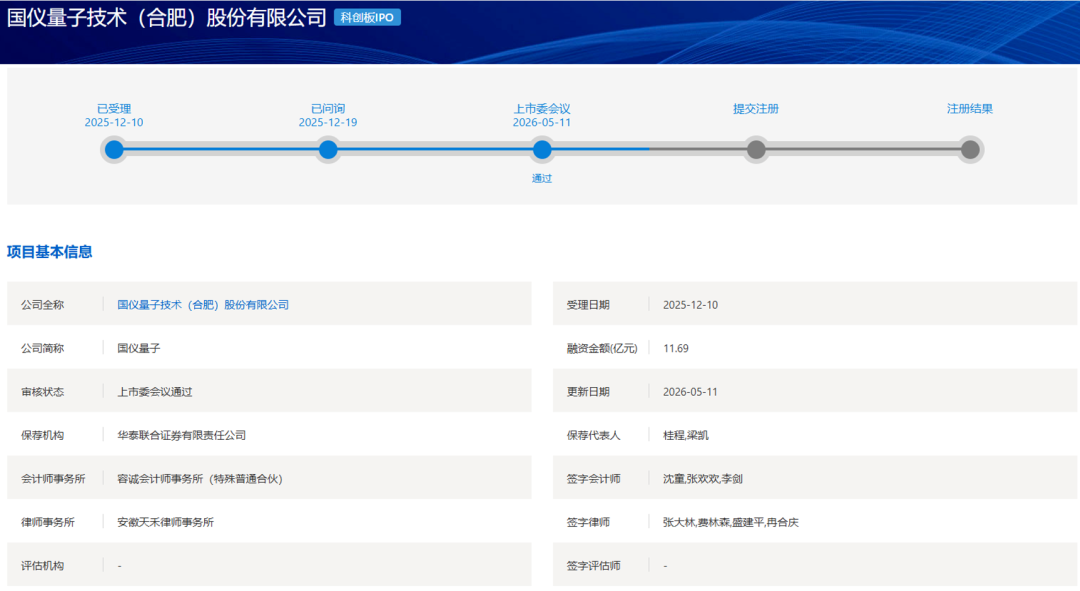Click the 国仪量子 short name value
Image resolution: width=1080 pixels, height=591 pixels.
138,349
